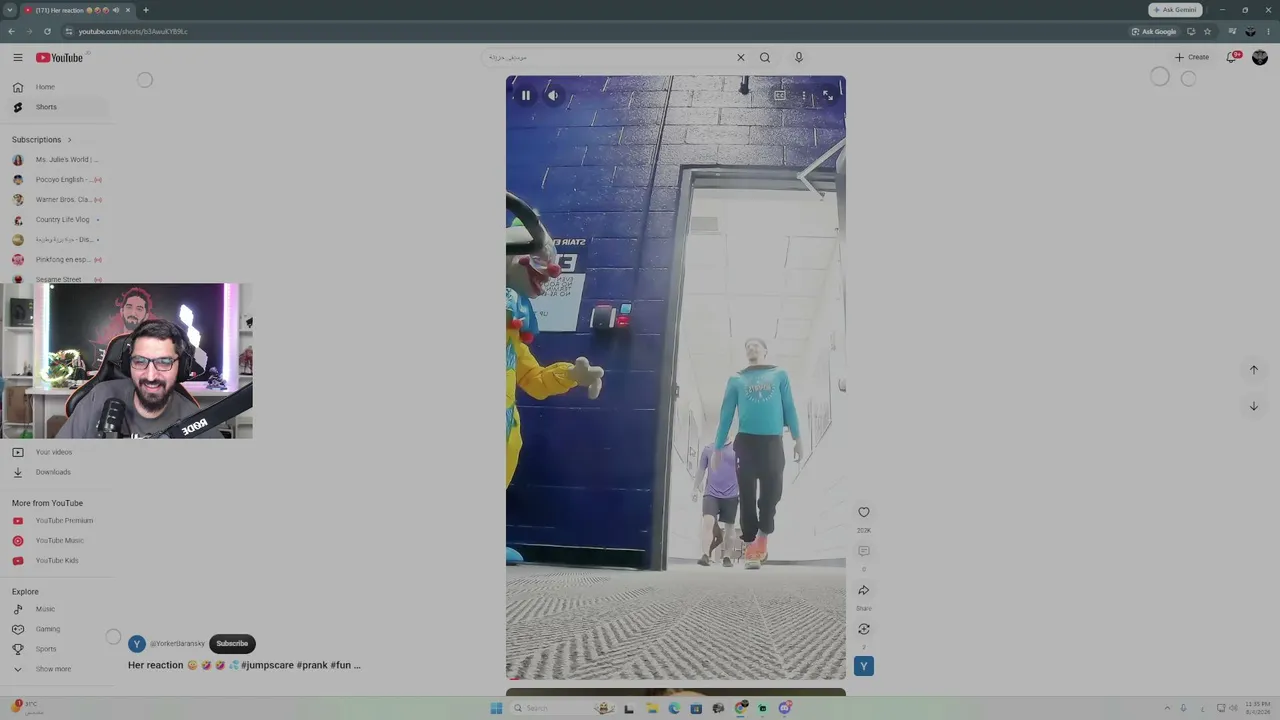
Task: Click the search magnifier button
Action: 765,57
